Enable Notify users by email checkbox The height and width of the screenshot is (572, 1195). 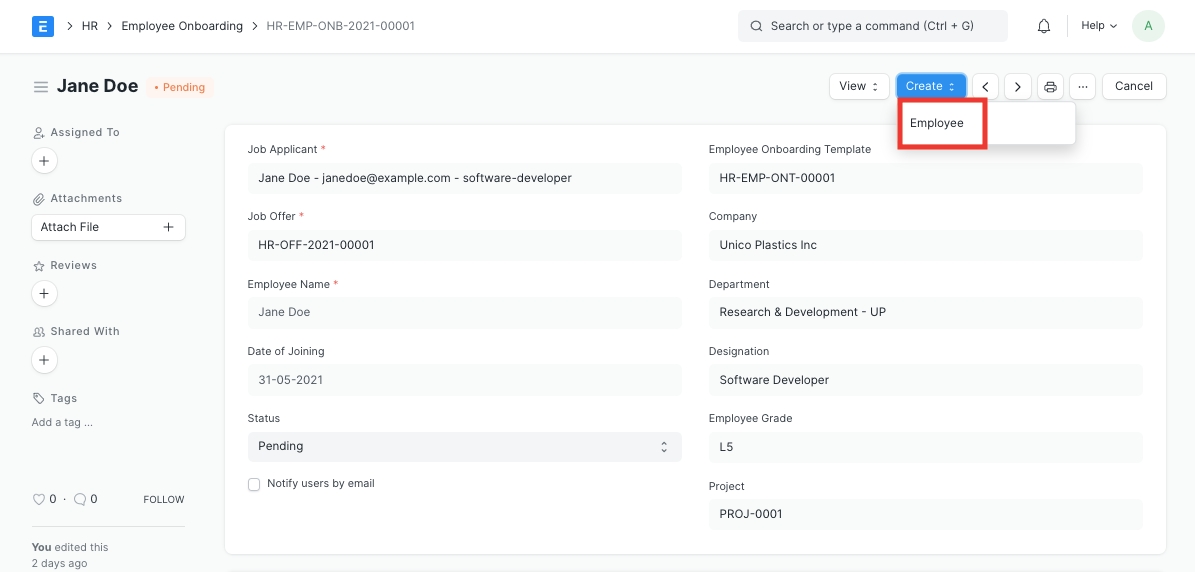[254, 484]
